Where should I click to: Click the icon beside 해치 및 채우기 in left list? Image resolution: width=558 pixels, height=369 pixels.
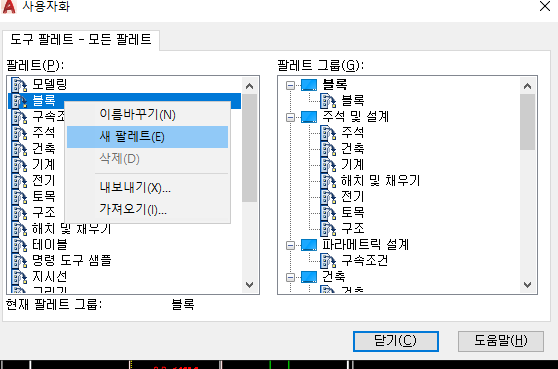coord(19,229)
